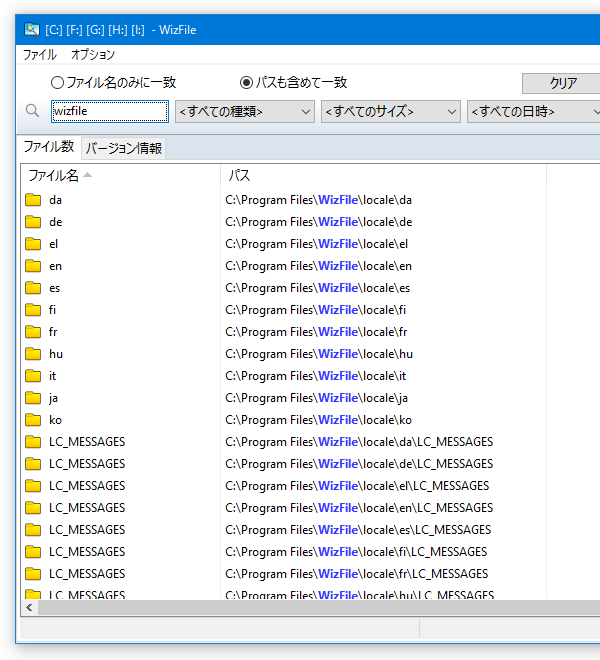This screenshot has width=600, height=660.
Task: Click path ending locale\es\LC_MESSAGES
Action: click(x=358, y=530)
